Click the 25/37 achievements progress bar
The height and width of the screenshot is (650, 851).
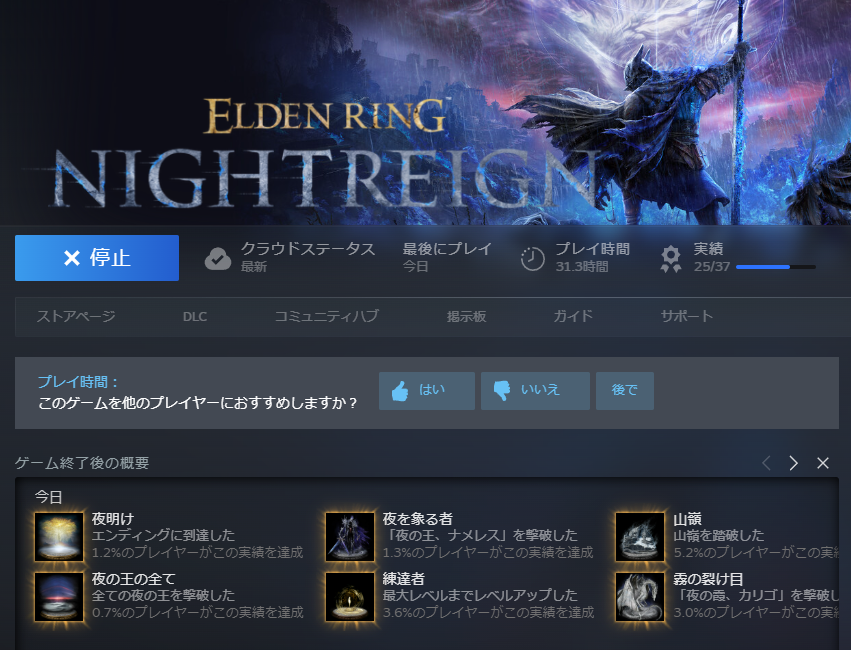776,267
